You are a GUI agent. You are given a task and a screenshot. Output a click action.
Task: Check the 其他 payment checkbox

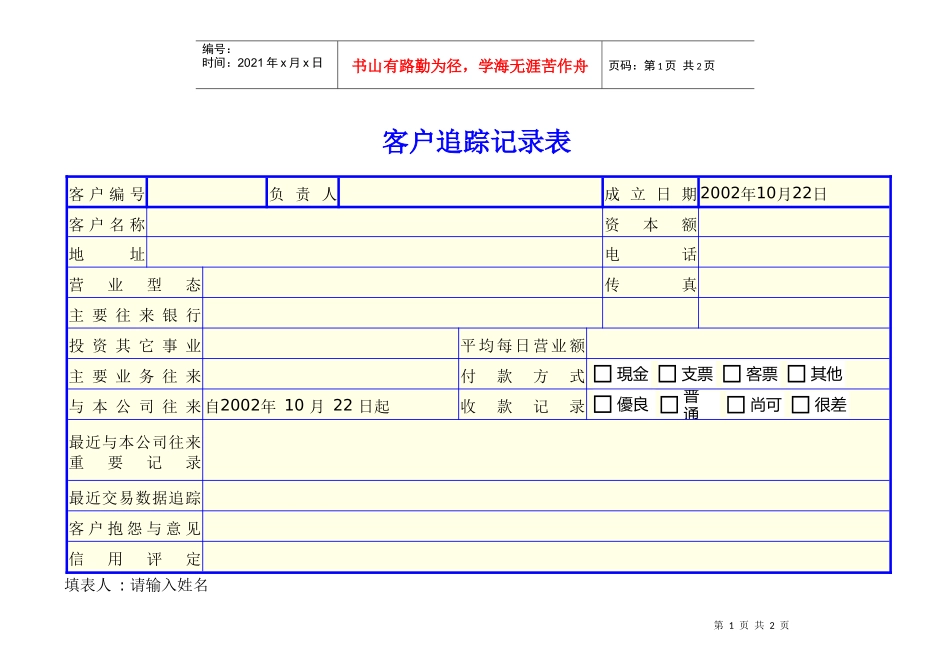pyautogui.click(x=796, y=374)
